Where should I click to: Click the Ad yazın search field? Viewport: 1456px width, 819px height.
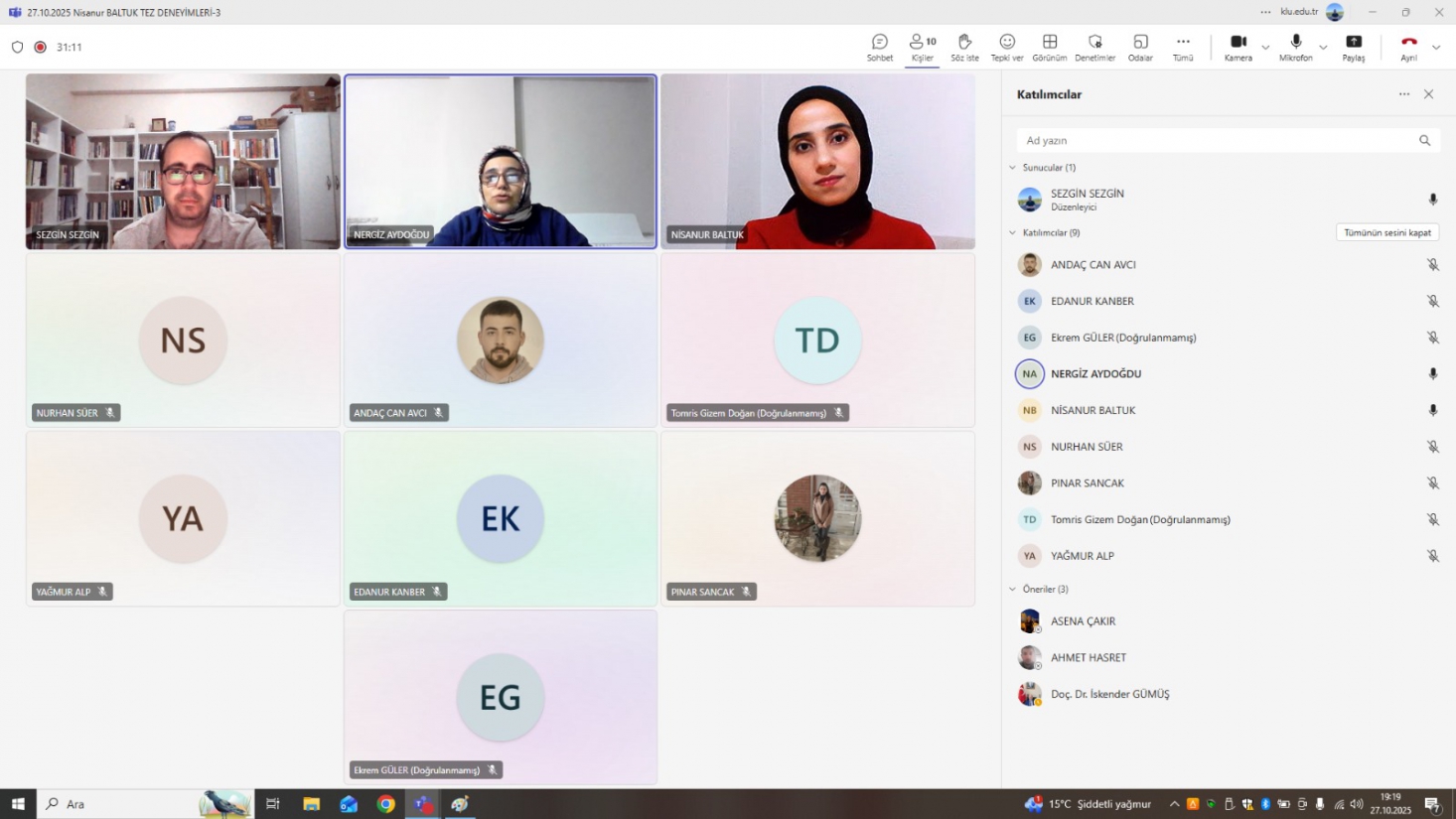click(x=1217, y=141)
